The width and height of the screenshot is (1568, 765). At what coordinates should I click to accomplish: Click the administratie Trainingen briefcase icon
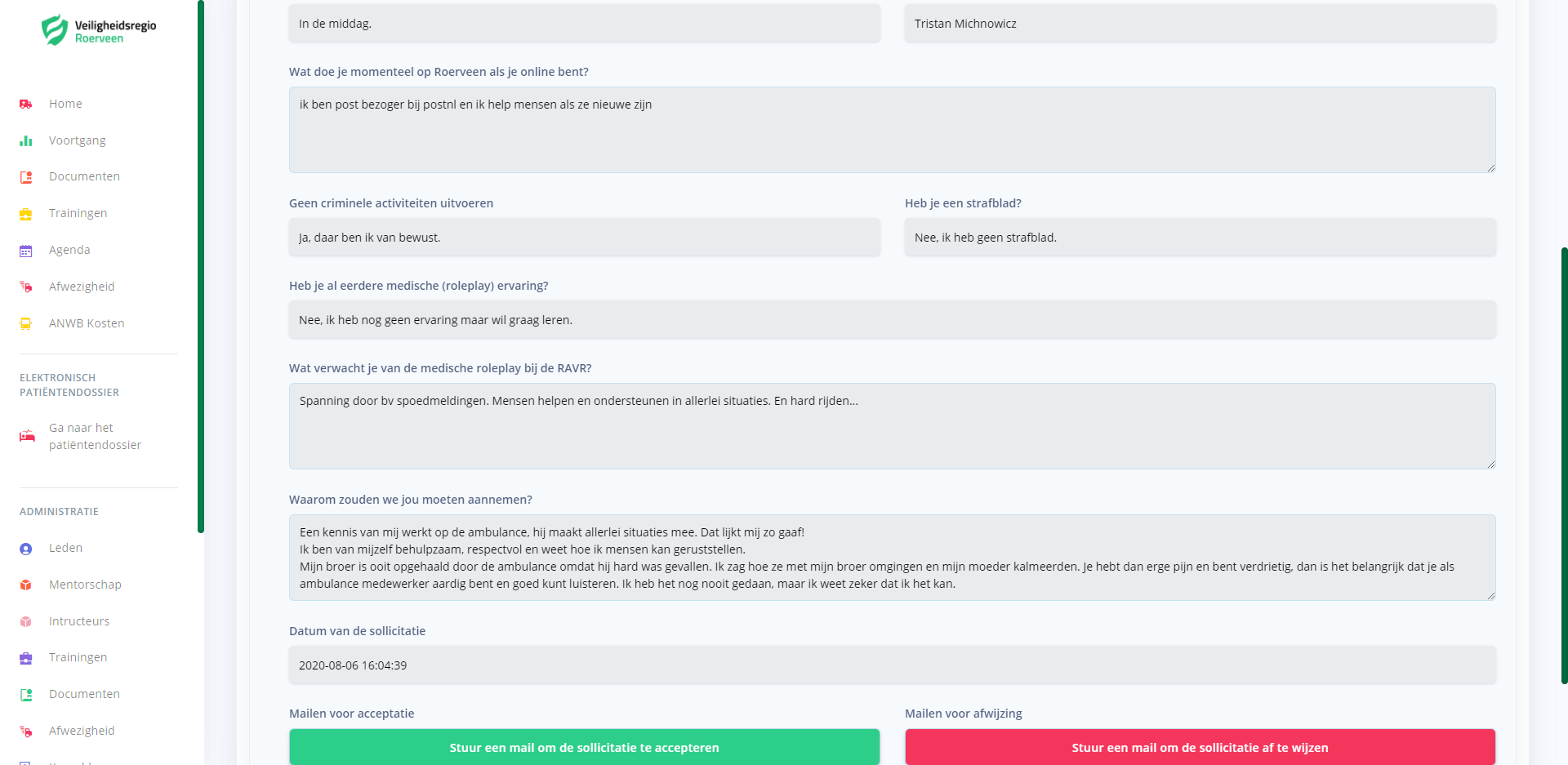tap(26, 658)
